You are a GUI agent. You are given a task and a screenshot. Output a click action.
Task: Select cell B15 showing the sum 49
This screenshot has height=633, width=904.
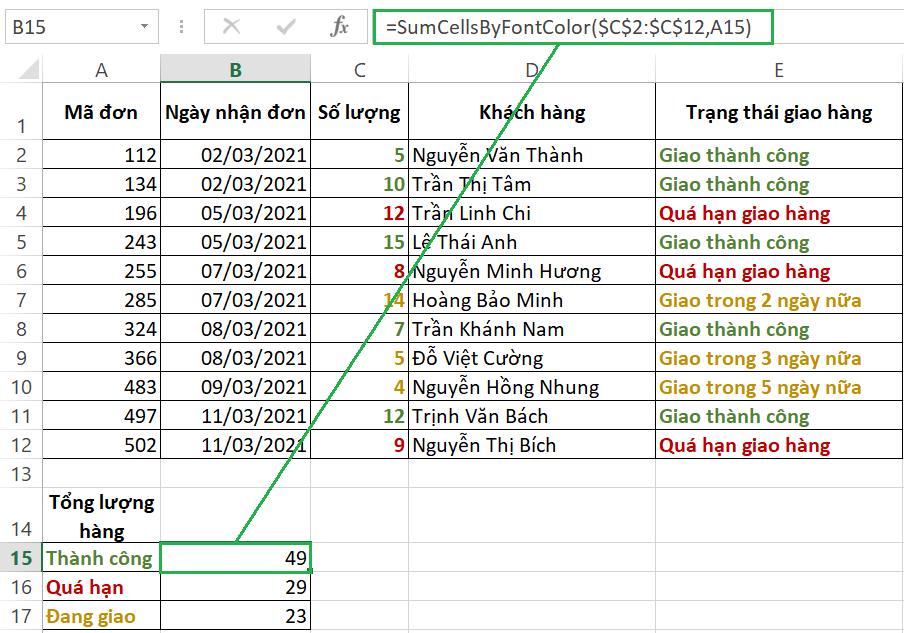pos(235,558)
